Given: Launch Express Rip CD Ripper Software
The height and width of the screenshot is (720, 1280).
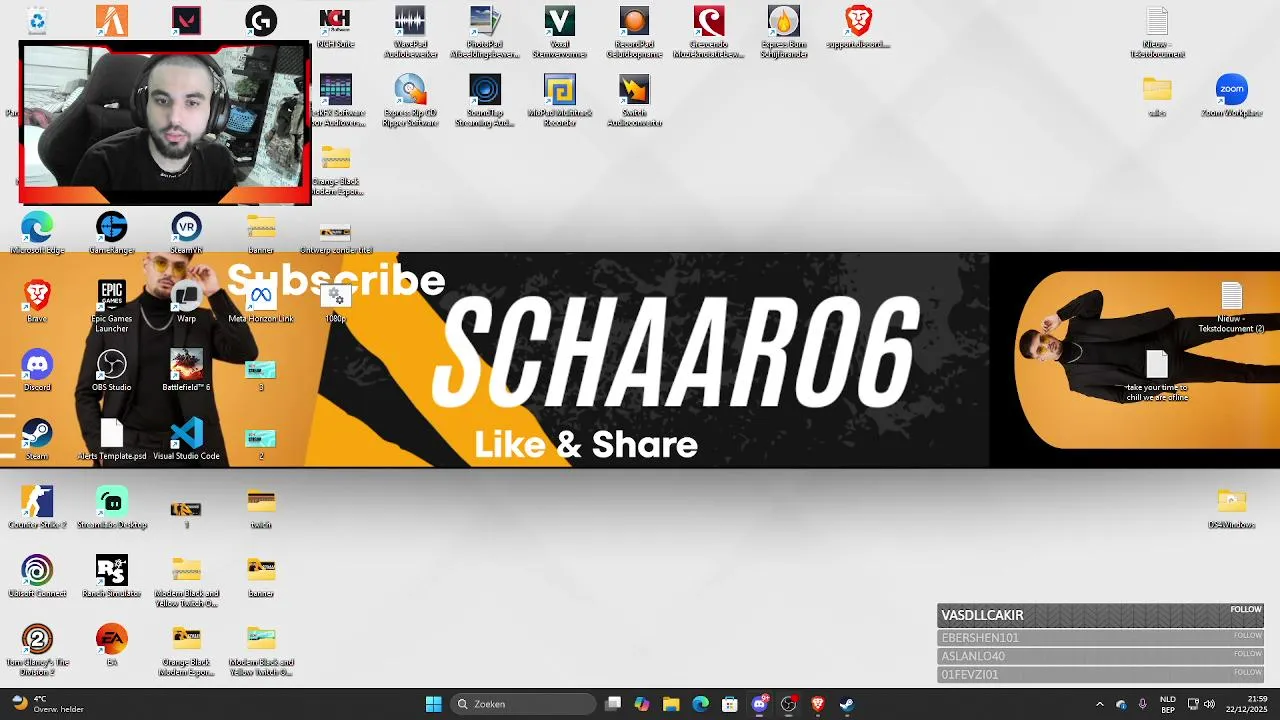Looking at the screenshot, I should (x=410, y=101).
